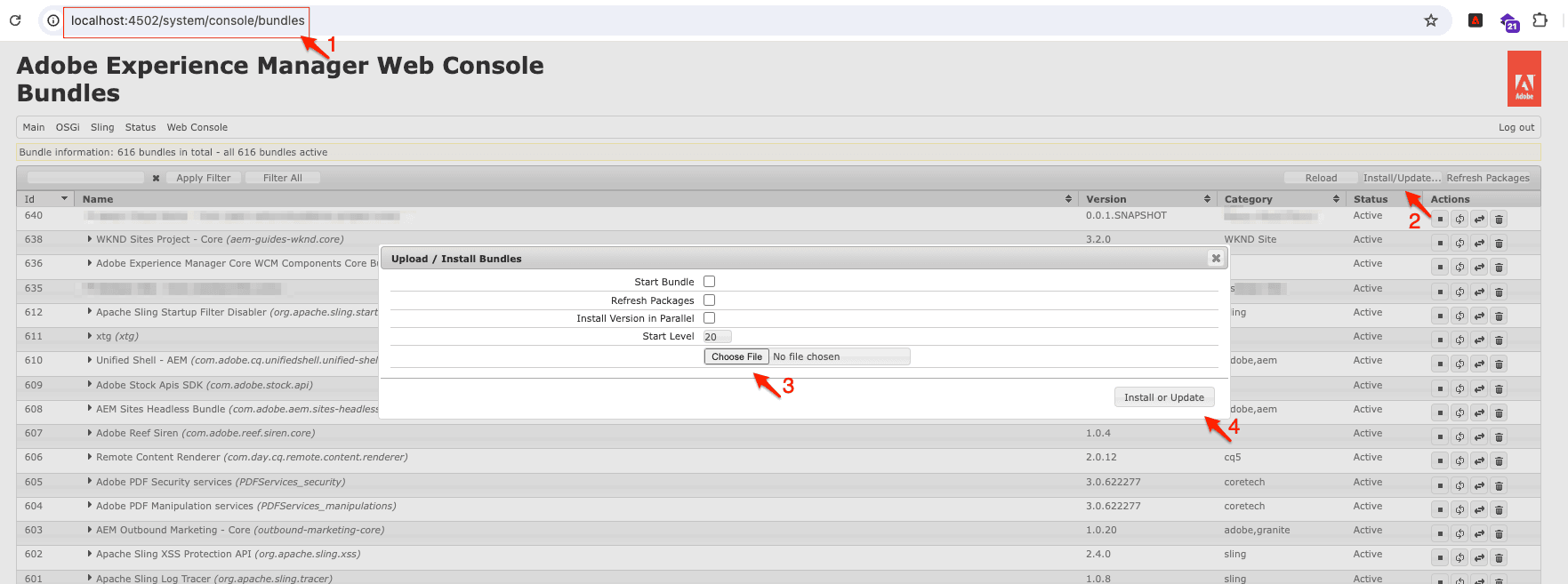Click the Filter All button
This screenshot has height=584, width=1568.
click(x=283, y=178)
